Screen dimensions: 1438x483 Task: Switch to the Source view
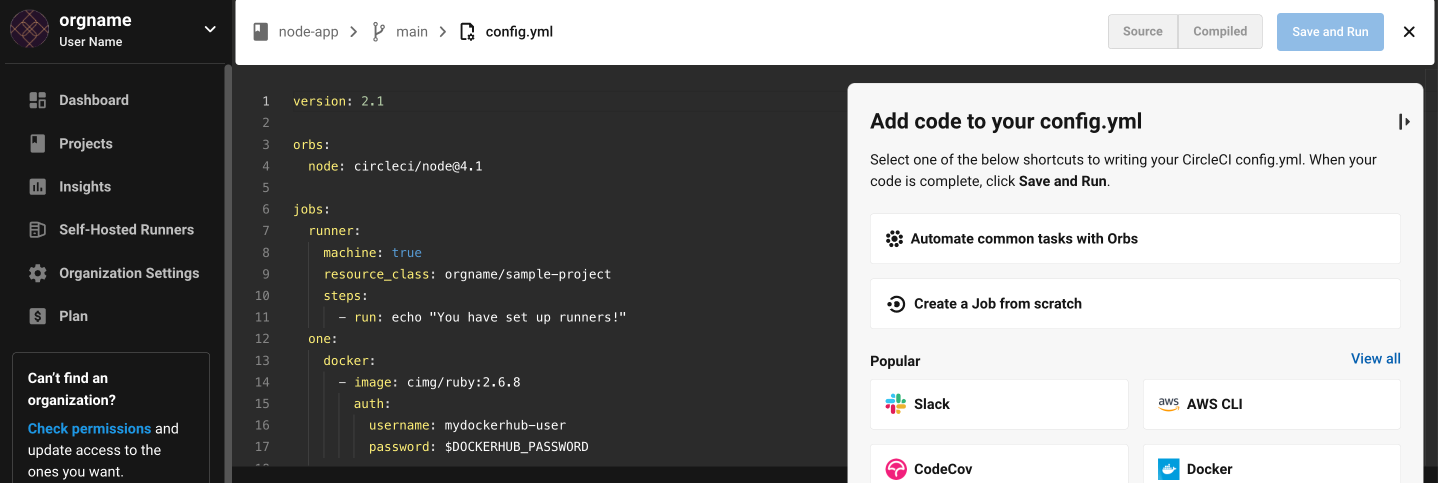(1143, 32)
